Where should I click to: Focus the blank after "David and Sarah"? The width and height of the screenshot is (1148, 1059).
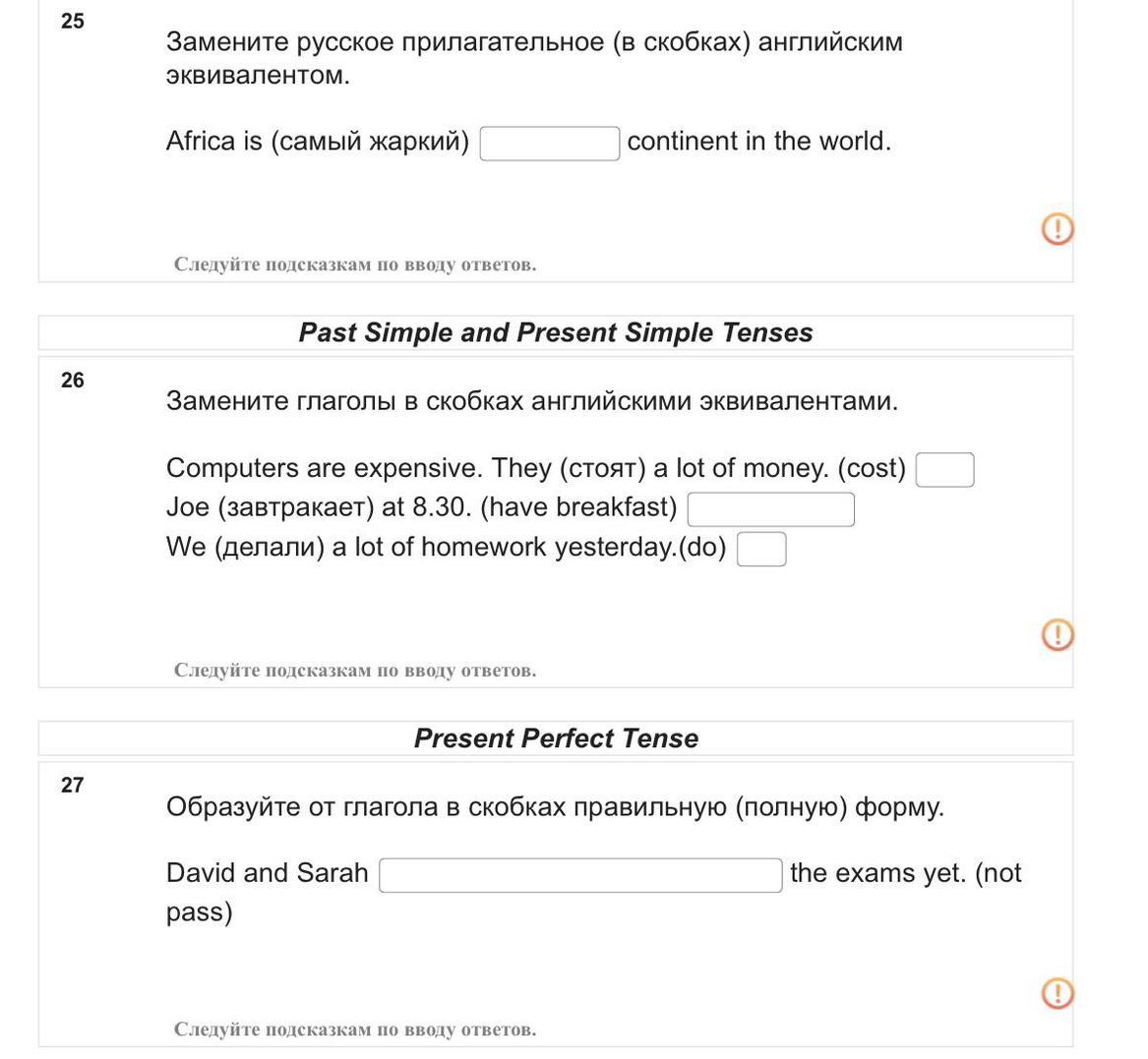pyautogui.click(x=580, y=875)
